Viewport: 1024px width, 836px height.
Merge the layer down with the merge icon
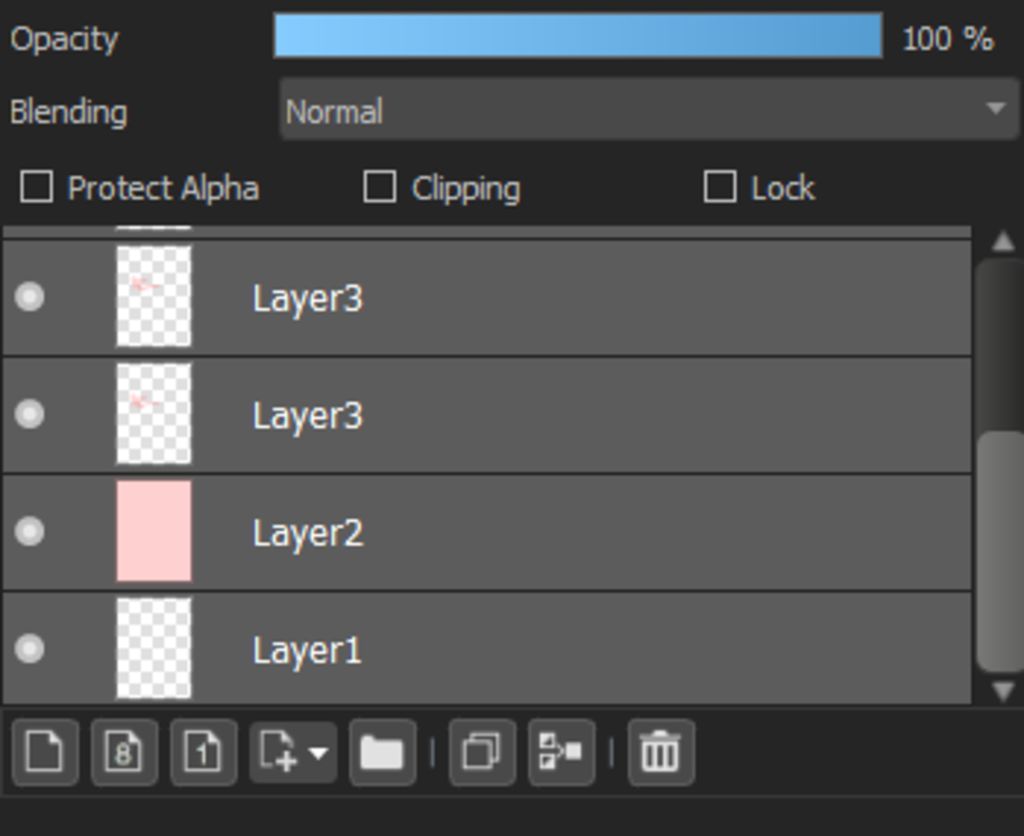561,752
